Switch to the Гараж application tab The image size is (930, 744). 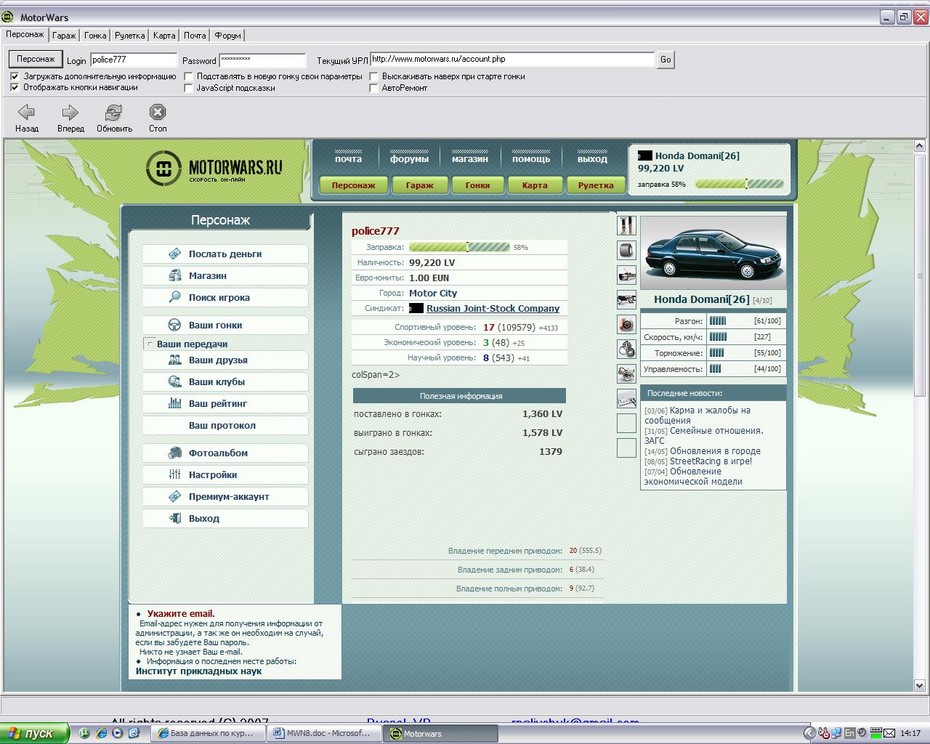pos(64,36)
